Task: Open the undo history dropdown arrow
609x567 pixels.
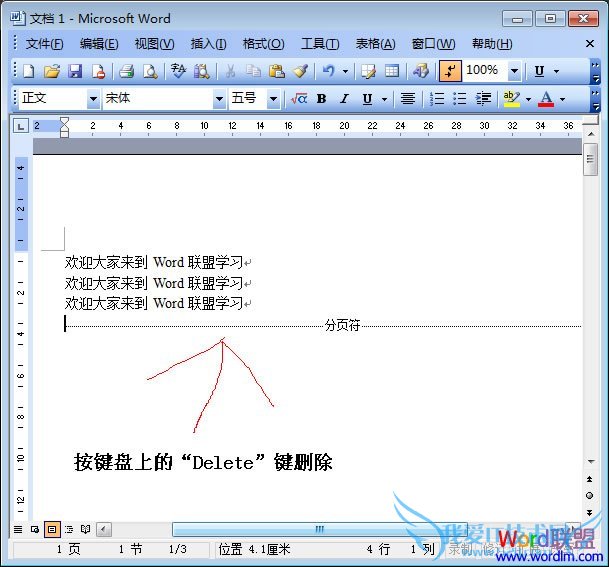Action: tap(345, 71)
